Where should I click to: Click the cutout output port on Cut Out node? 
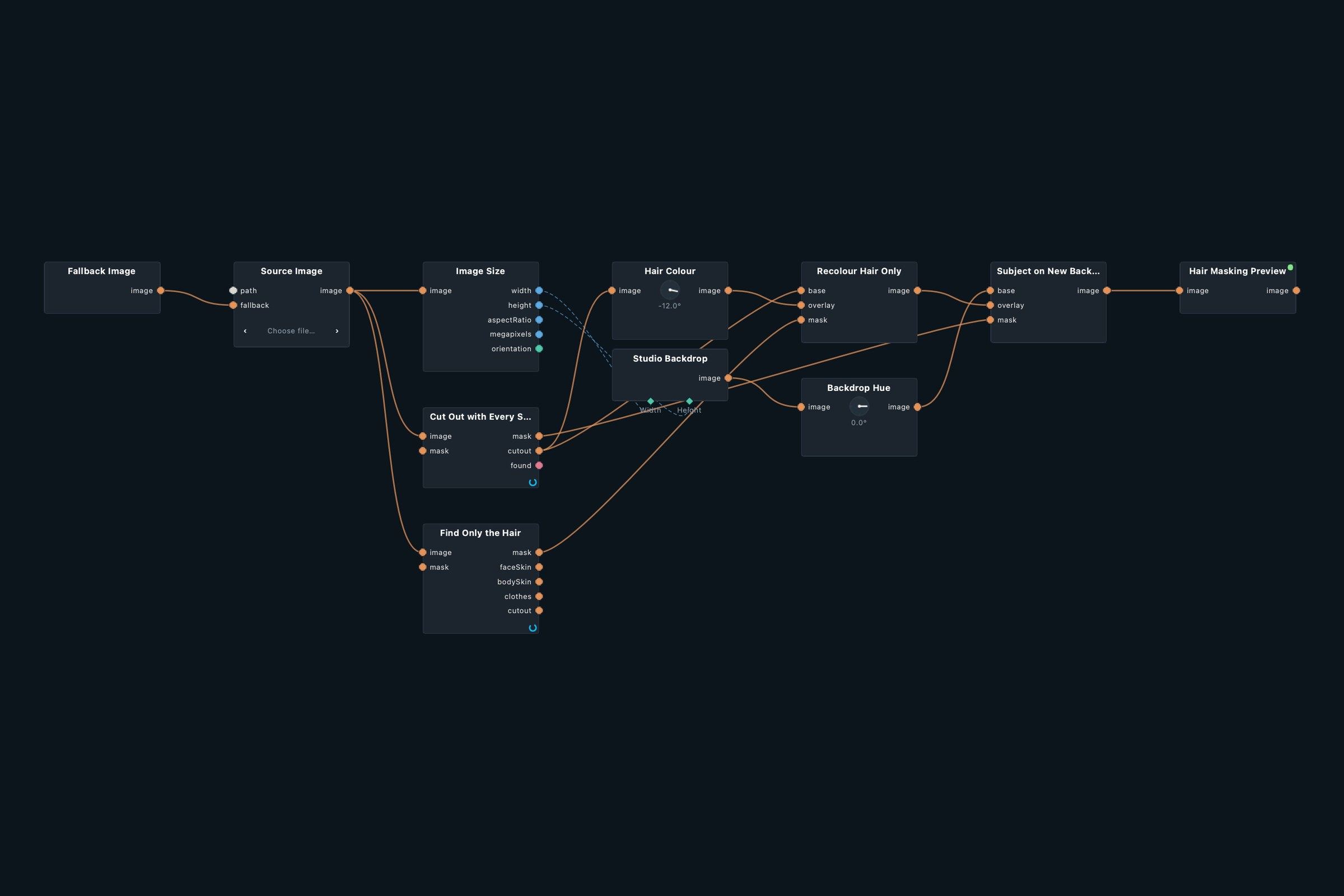coord(539,451)
